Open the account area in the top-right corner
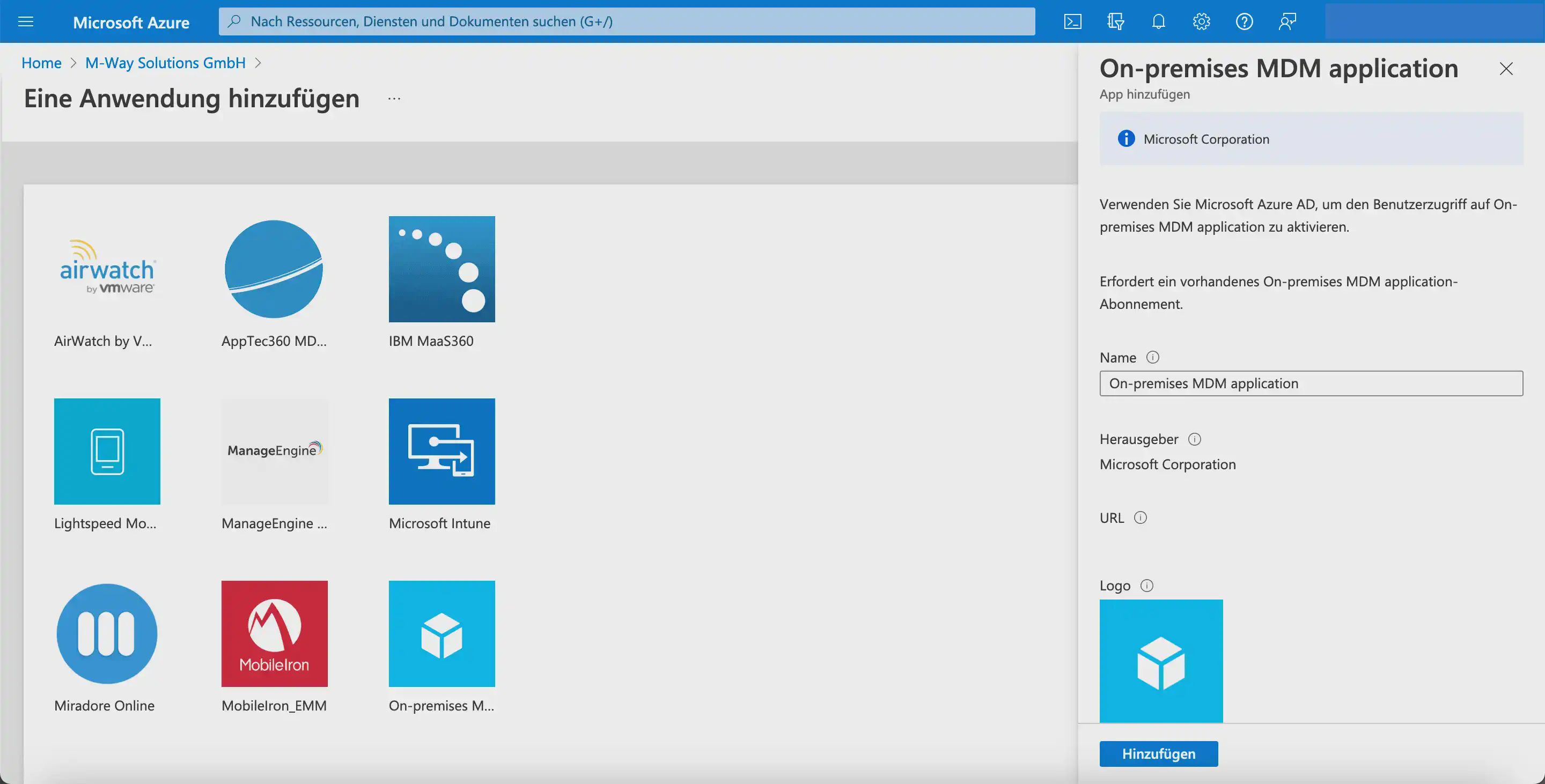 tap(1434, 21)
